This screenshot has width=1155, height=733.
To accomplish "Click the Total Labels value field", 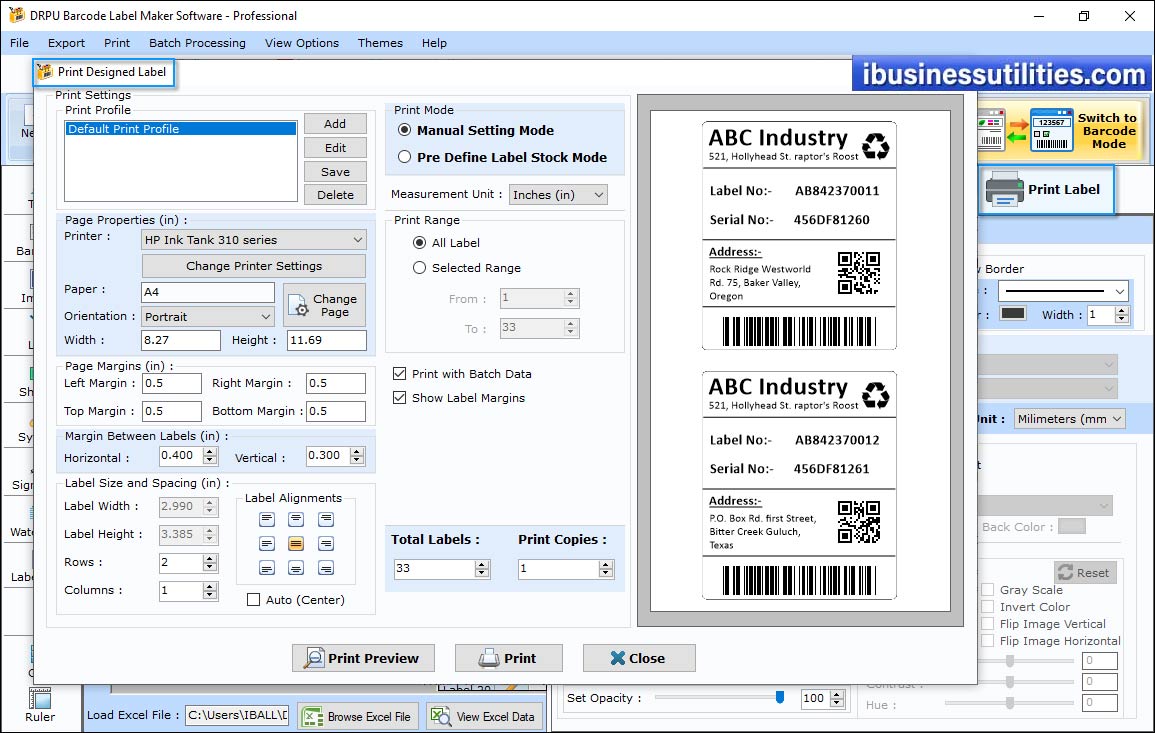I will (x=434, y=569).
